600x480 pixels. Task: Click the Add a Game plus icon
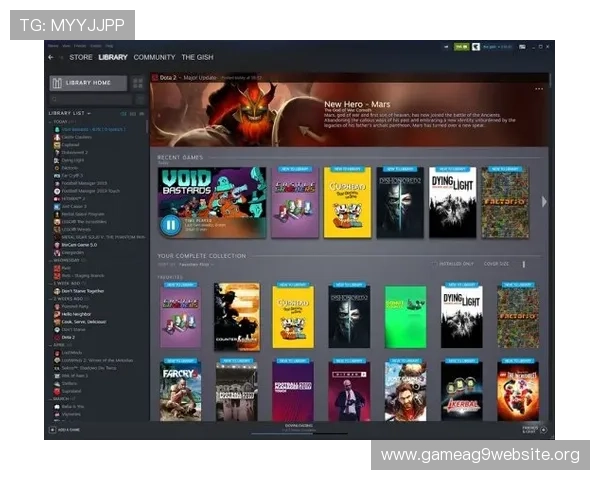52,430
